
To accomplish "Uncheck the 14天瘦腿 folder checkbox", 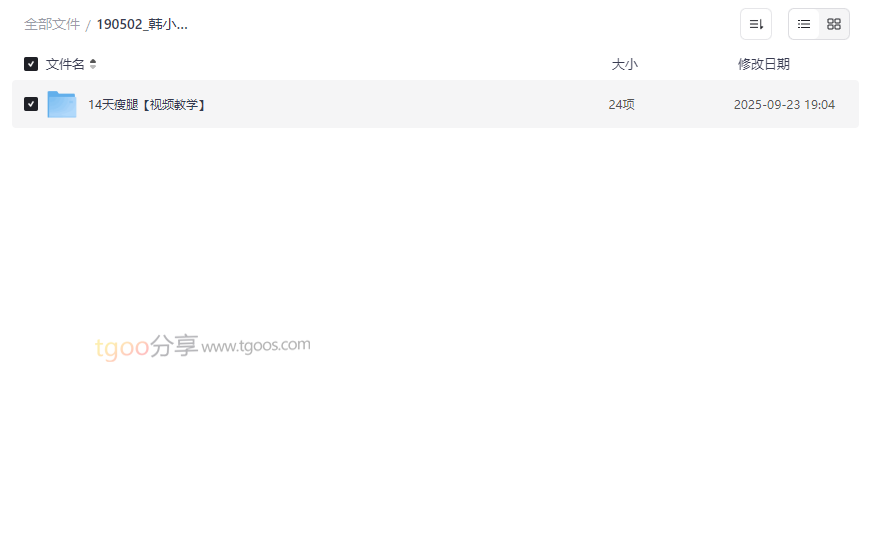I will point(31,104).
